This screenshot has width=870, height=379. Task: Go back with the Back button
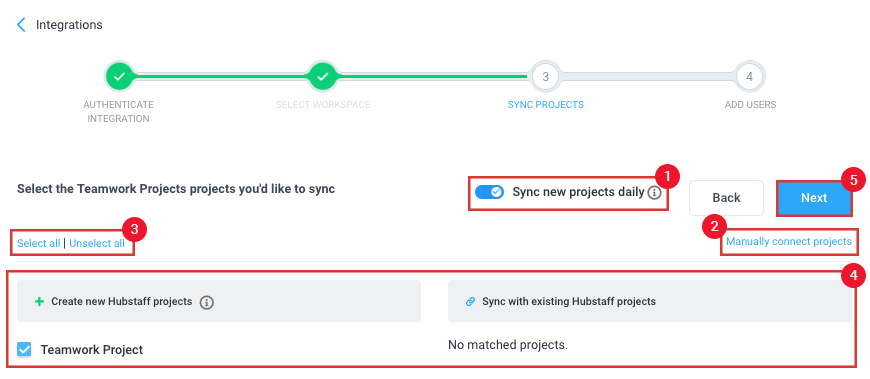coord(726,198)
